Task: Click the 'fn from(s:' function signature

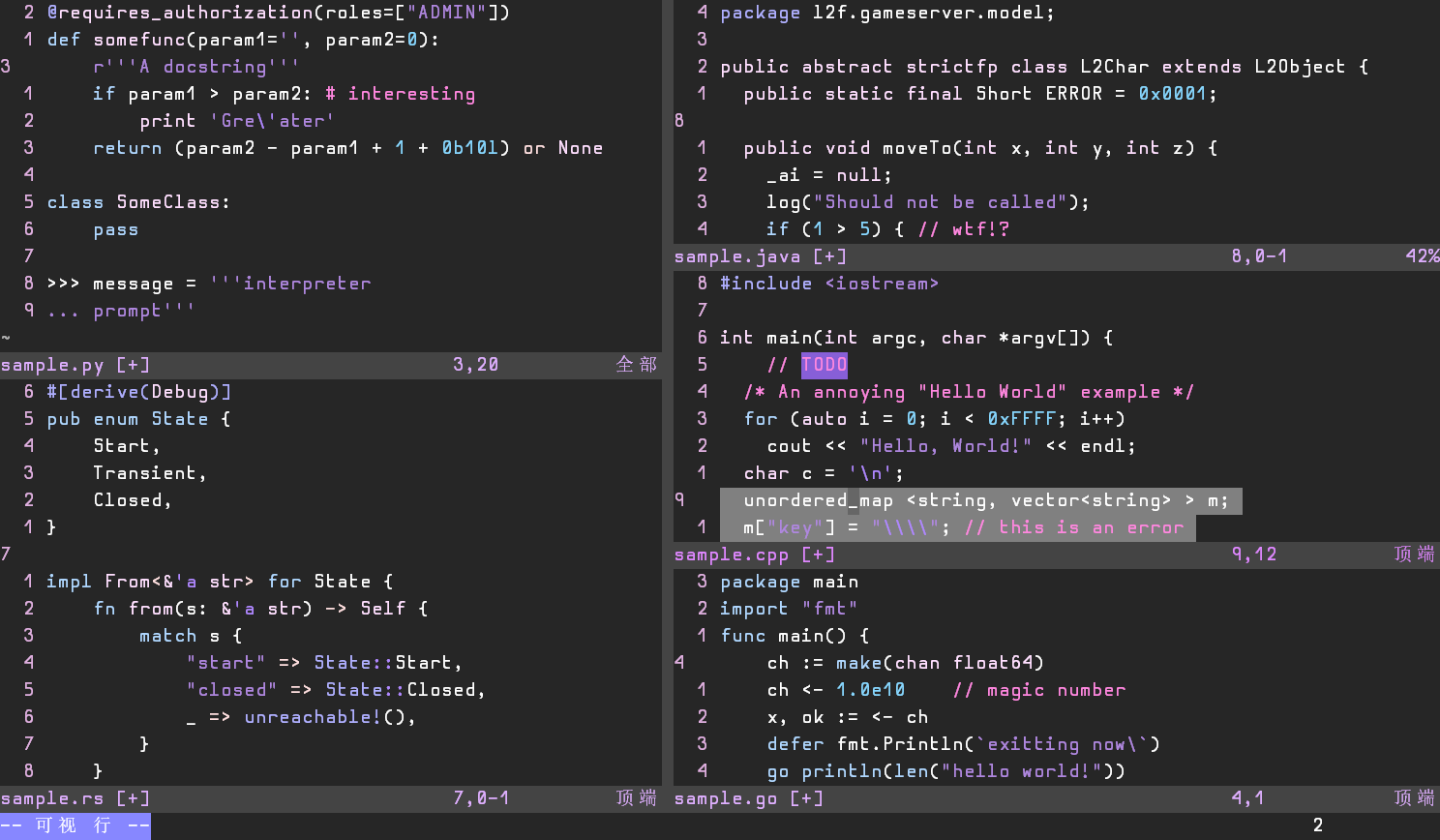Action: point(261,609)
